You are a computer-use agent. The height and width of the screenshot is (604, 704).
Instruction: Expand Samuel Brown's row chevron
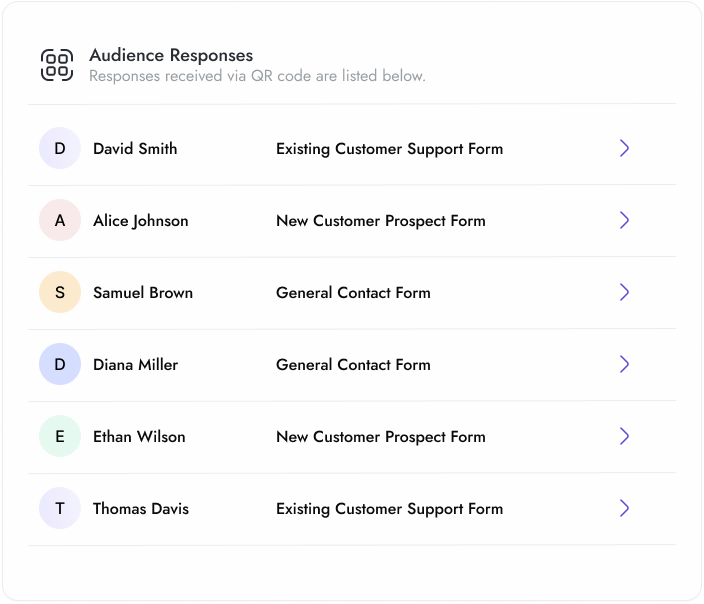coord(624,293)
